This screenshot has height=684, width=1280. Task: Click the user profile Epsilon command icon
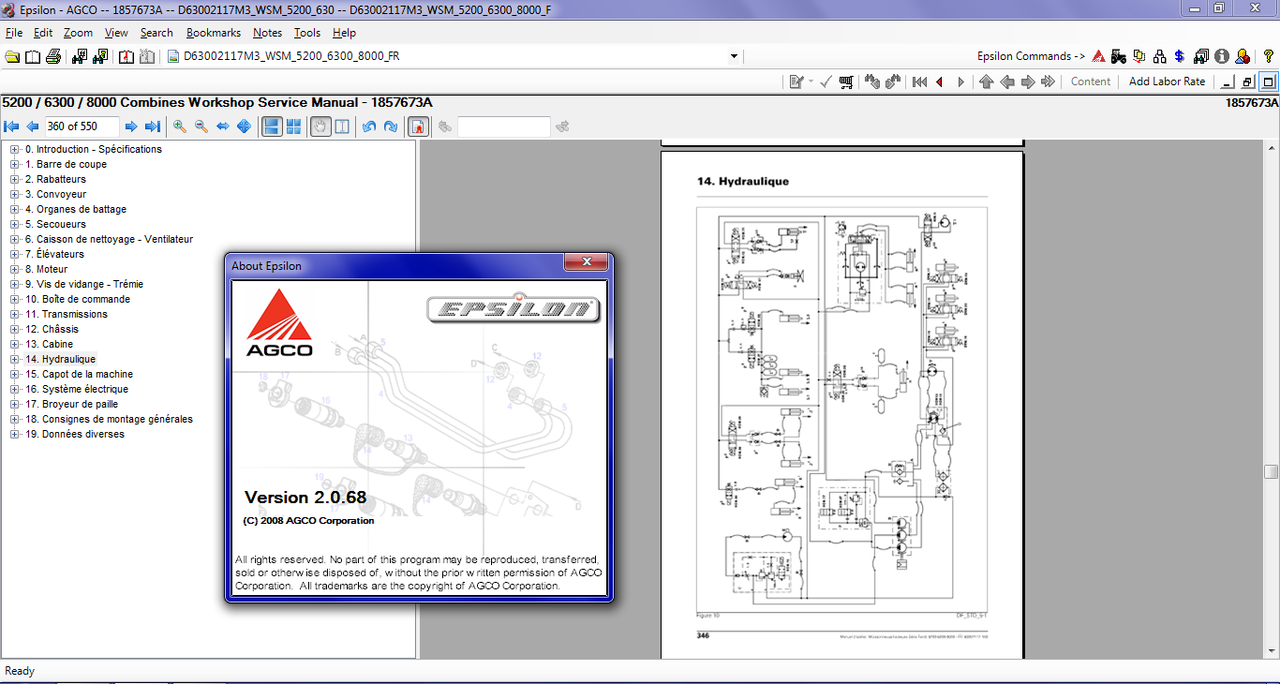coord(1242,56)
